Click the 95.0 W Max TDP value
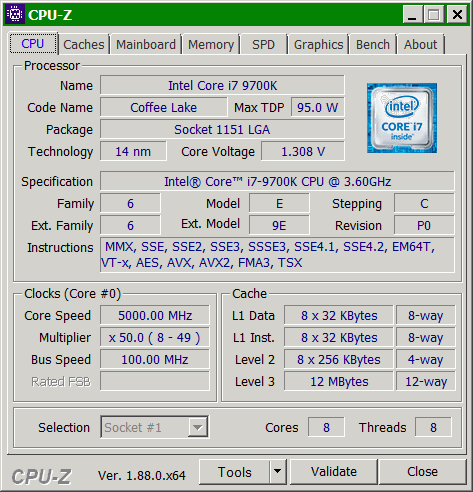 pos(318,107)
